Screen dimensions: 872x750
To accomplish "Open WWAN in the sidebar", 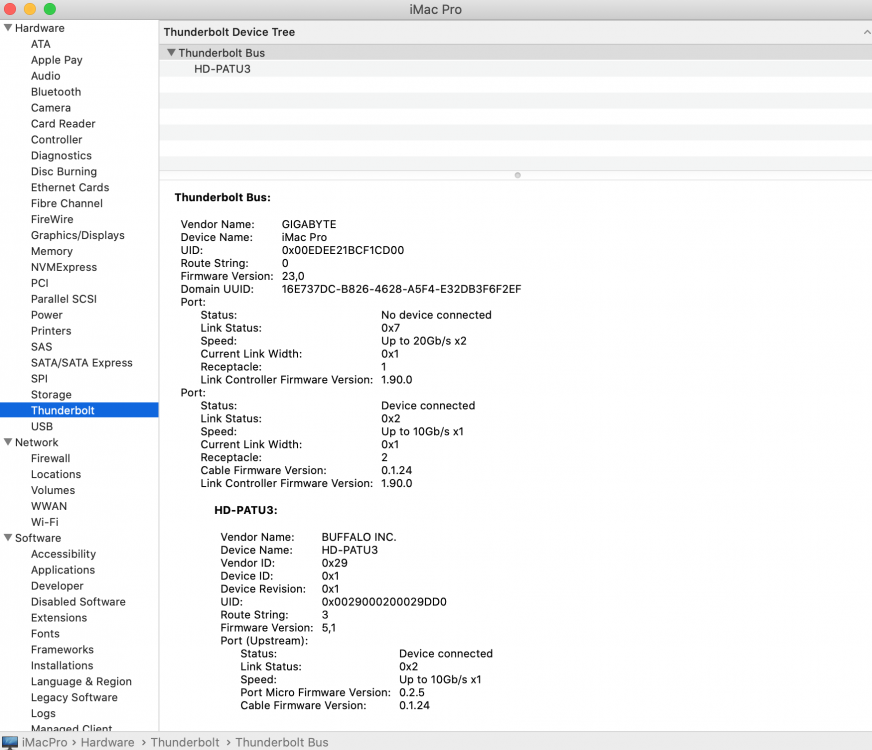I will (x=49, y=506).
